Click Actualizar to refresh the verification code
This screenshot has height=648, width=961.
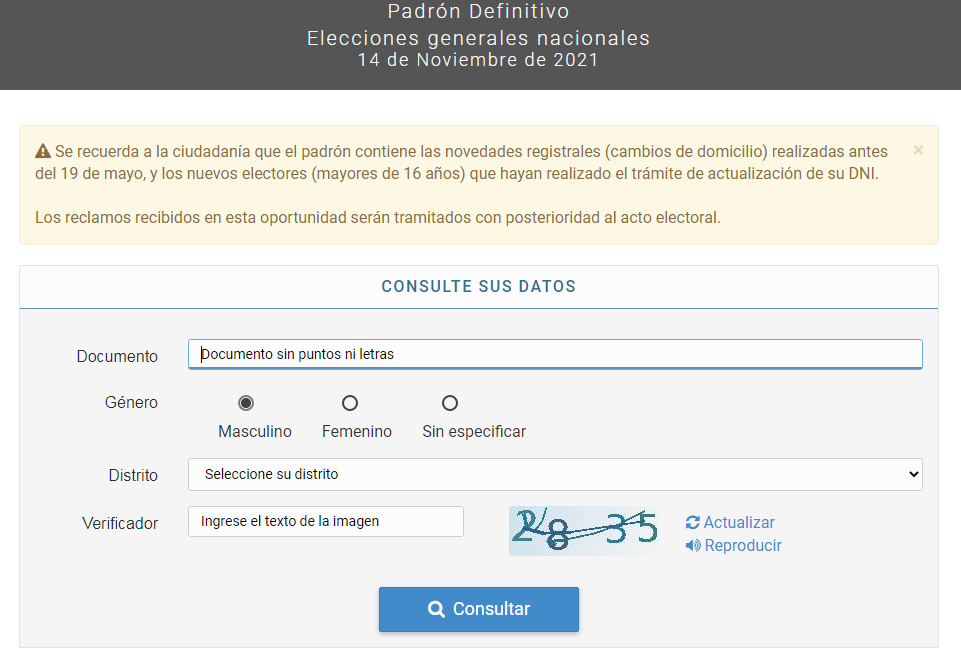point(737,521)
